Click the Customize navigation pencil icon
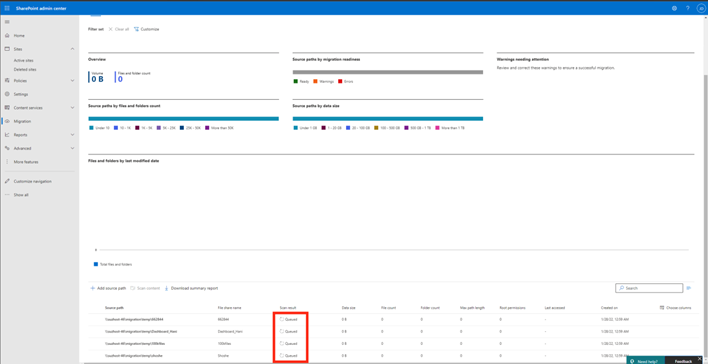The image size is (708, 364). pyautogui.click(x=7, y=181)
